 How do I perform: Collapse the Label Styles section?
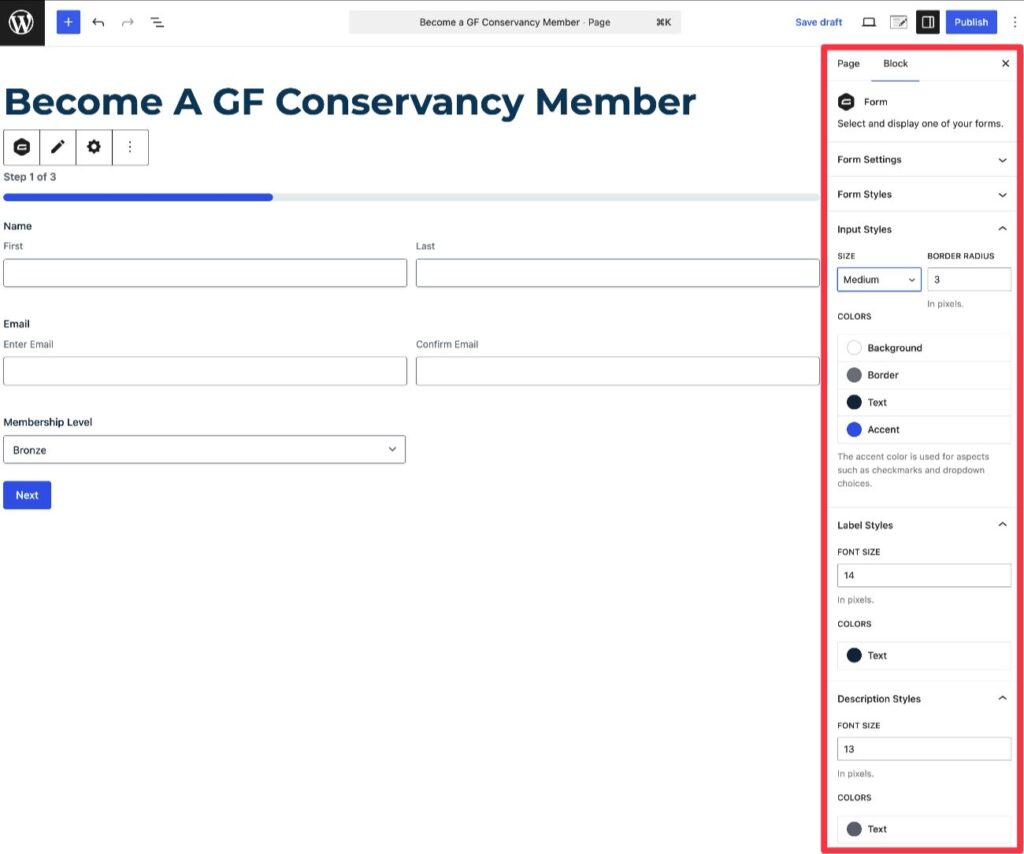pyautogui.click(x=922, y=525)
